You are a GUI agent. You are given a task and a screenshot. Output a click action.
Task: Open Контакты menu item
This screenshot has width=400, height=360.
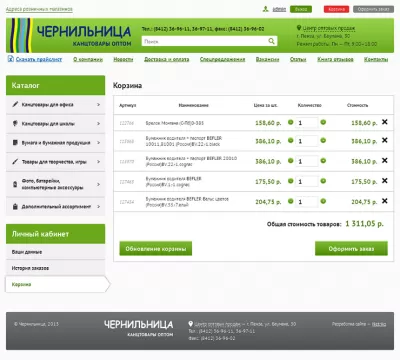(x=376, y=59)
